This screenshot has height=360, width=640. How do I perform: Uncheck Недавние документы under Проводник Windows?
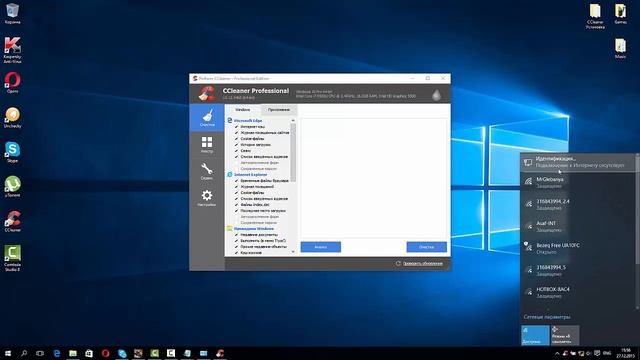point(236,235)
